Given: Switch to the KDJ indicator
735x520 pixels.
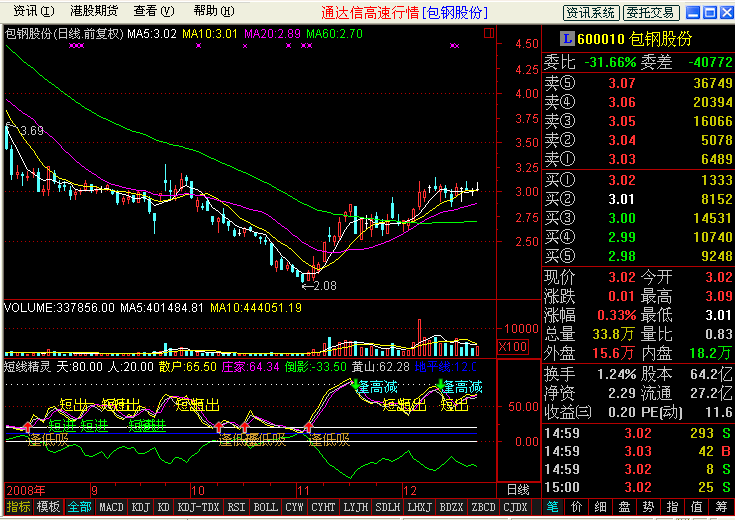Looking at the screenshot, I should point(141,507).
